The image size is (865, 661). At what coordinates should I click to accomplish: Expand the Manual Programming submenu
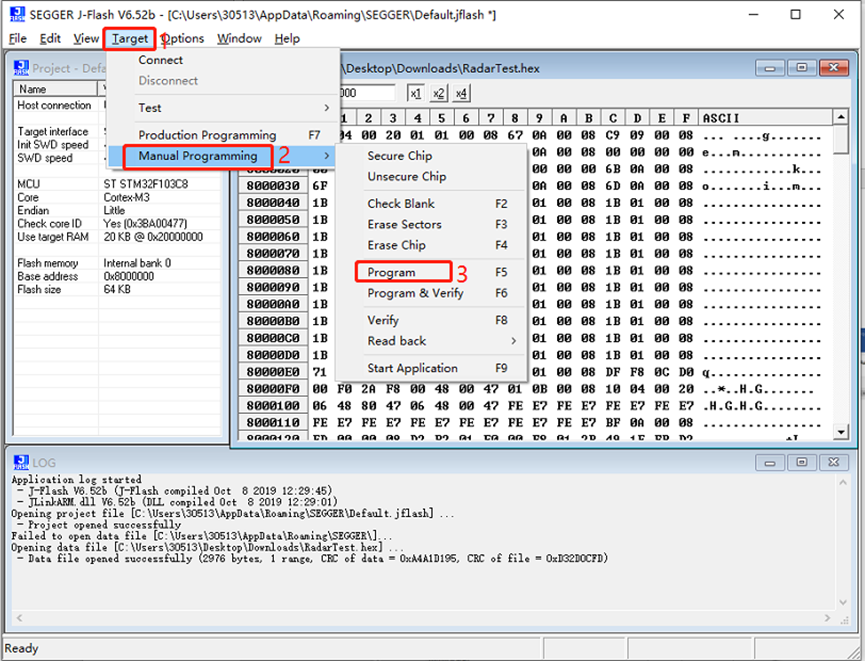(223, 156)
